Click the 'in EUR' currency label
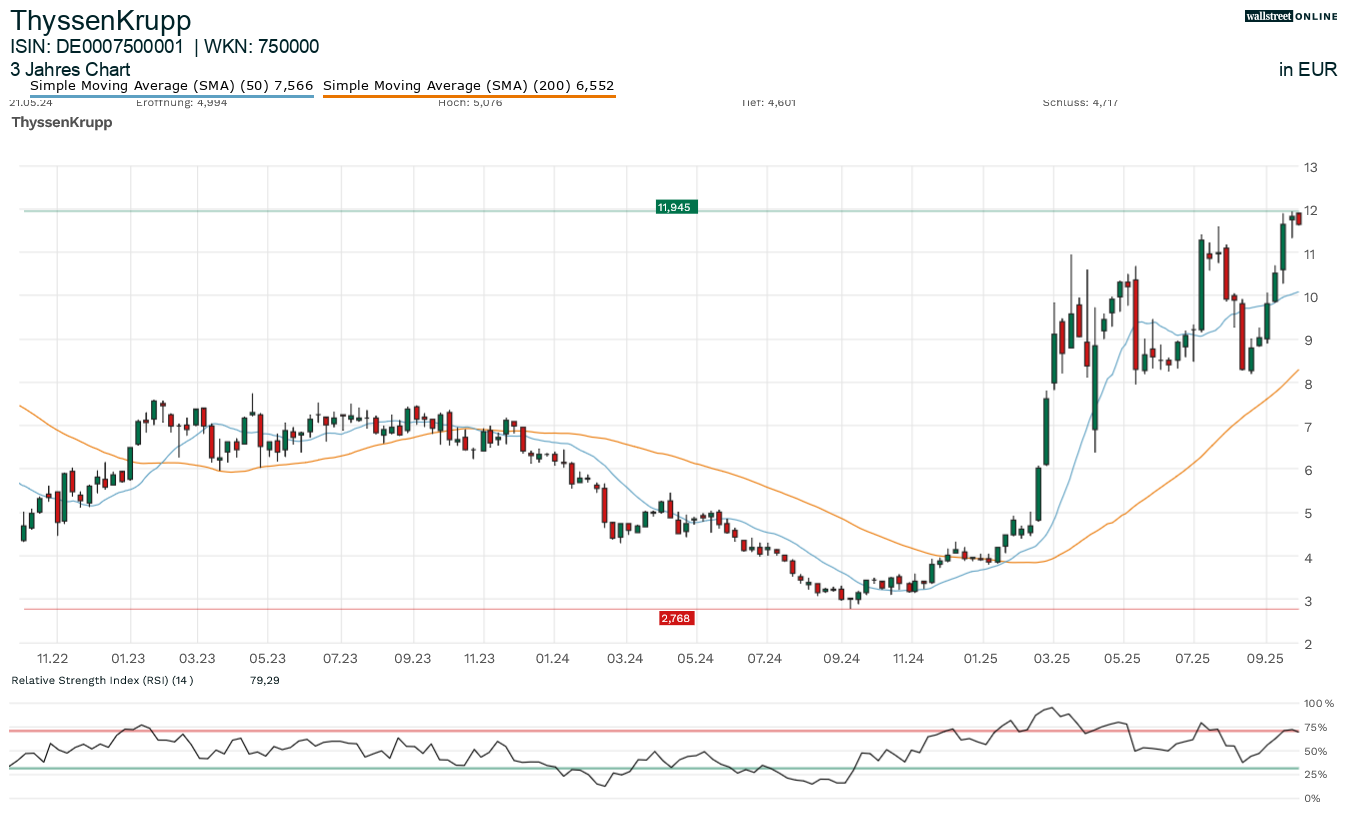Viewport: 1349px width, 831px height. (1307, 70)
